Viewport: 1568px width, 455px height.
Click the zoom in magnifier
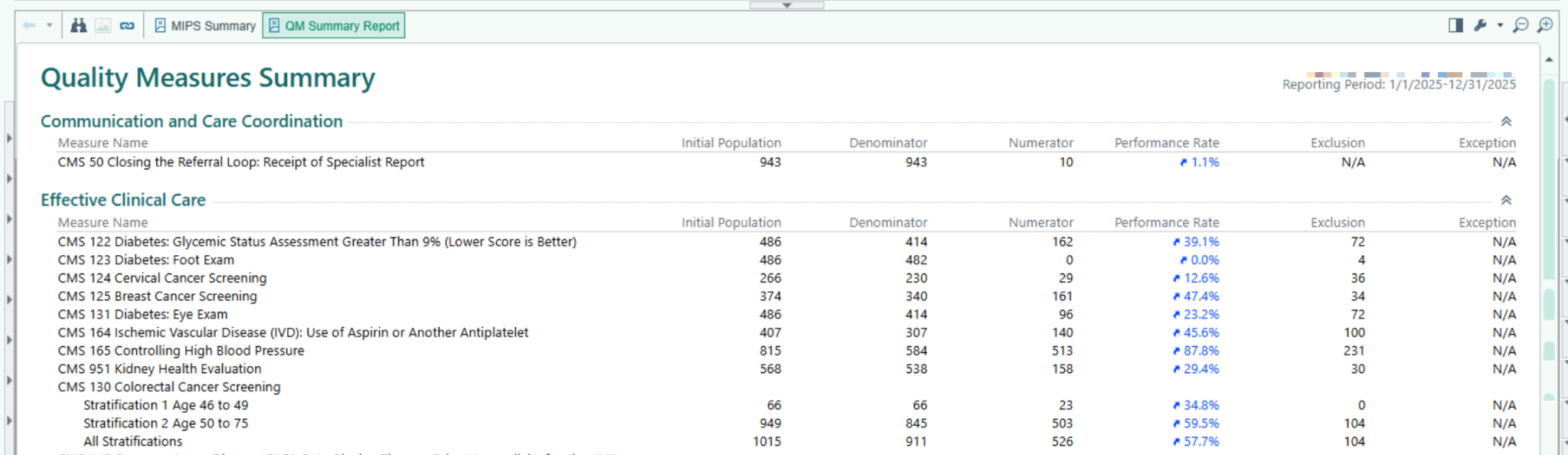point(1545,25)
